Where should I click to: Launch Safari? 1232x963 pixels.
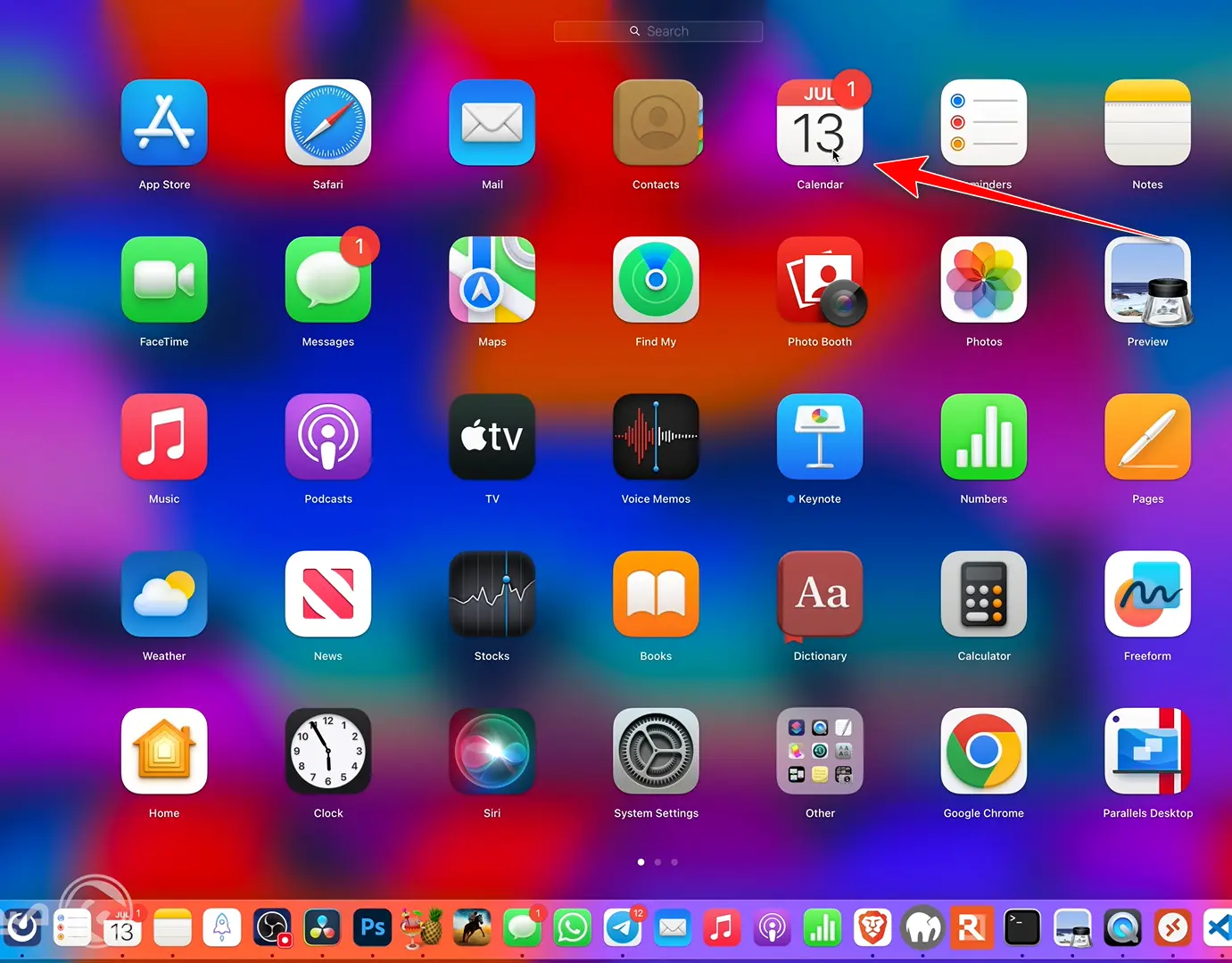[327, 122]
